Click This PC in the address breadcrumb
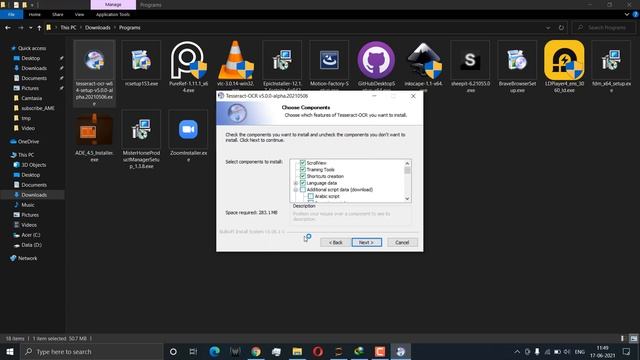Viewport: 640px width, 360px height. pos(68,28)
